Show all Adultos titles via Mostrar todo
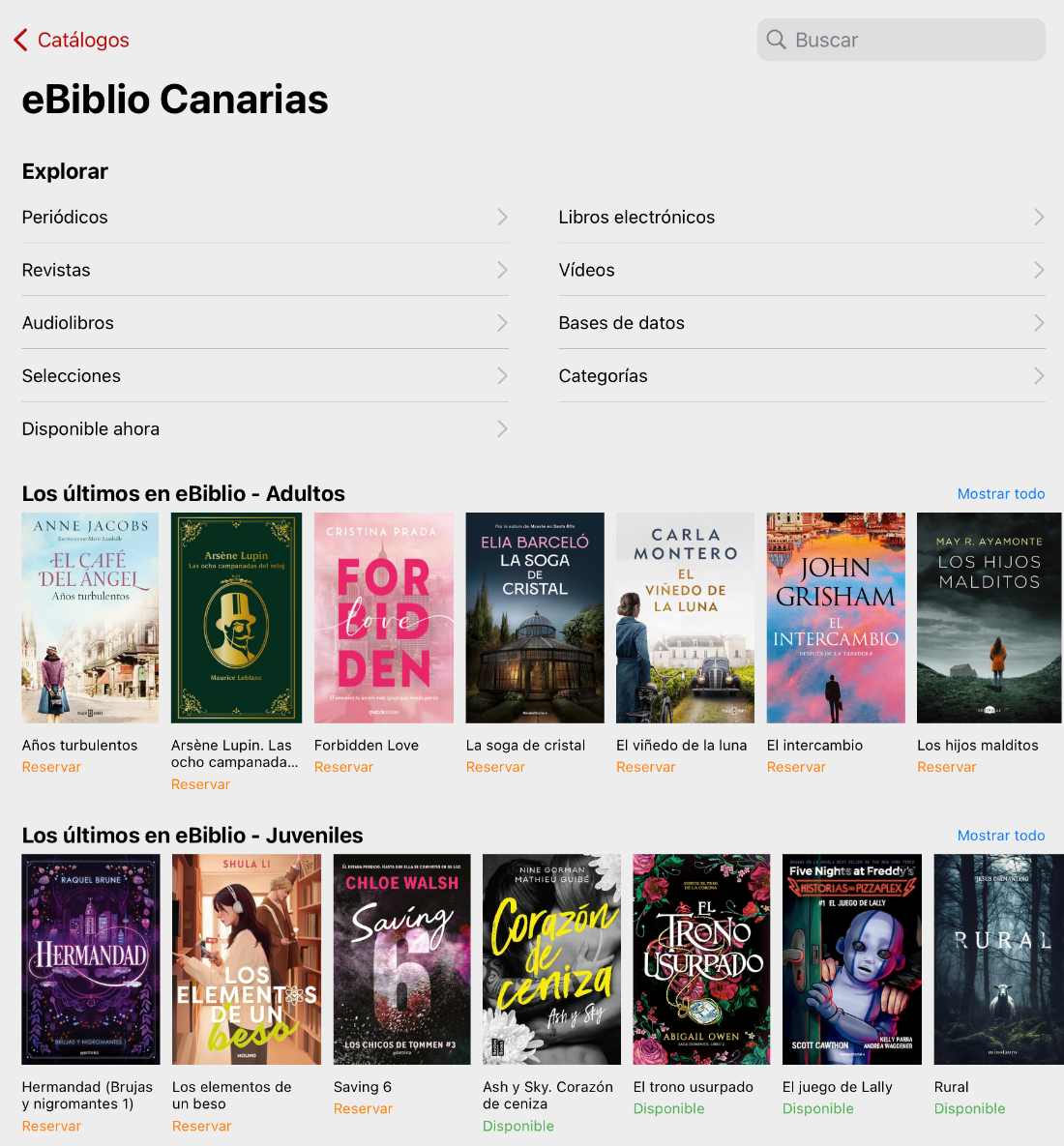 click(x=1000, y=494)
